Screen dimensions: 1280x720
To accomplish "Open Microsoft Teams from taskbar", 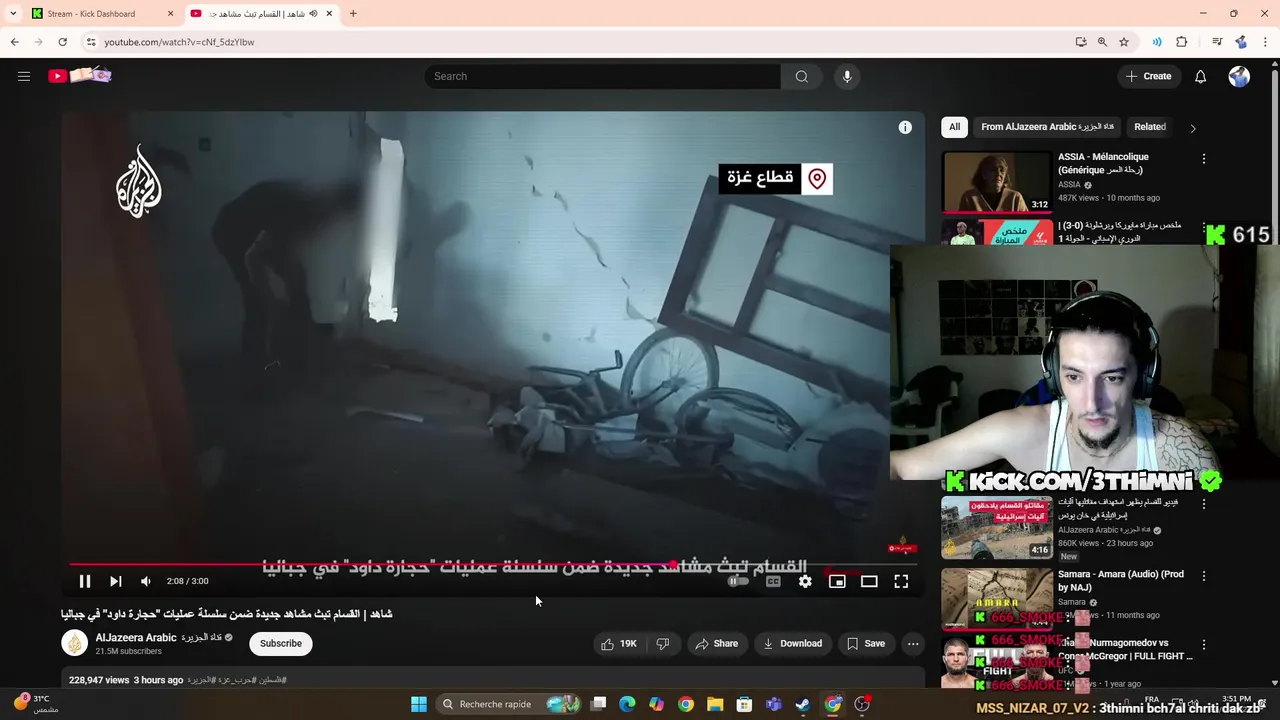I will [773, 704].
